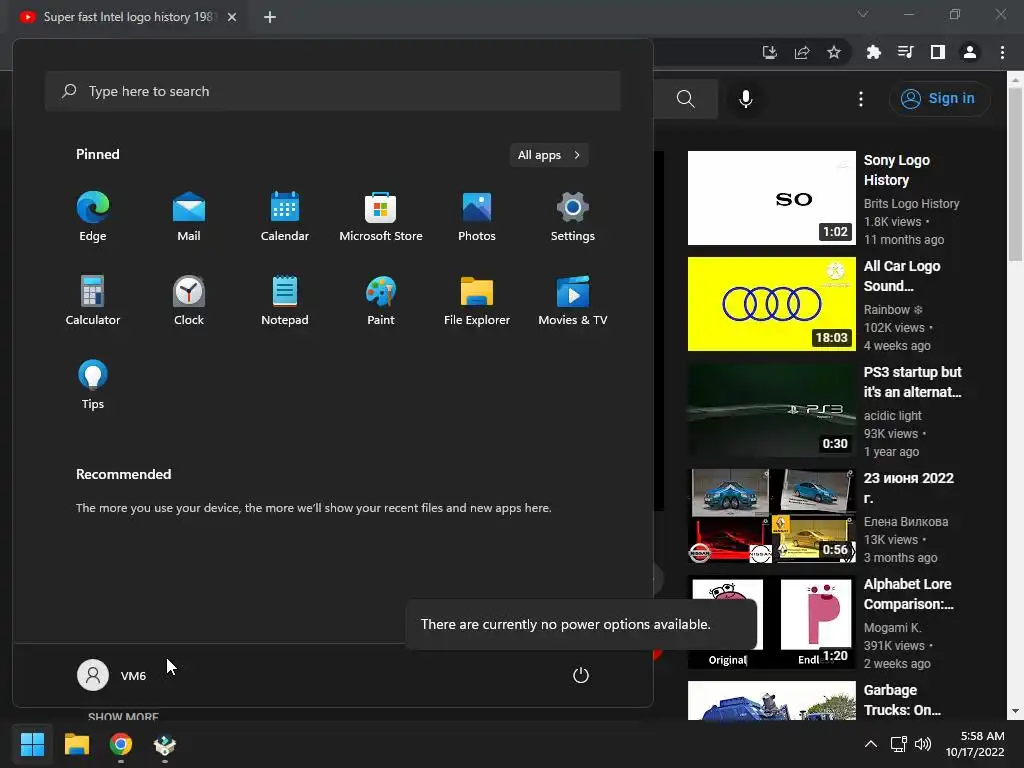Click the Windows Start button on taskbar
This screenshot has height=768, width=1024.
(32, 744)
